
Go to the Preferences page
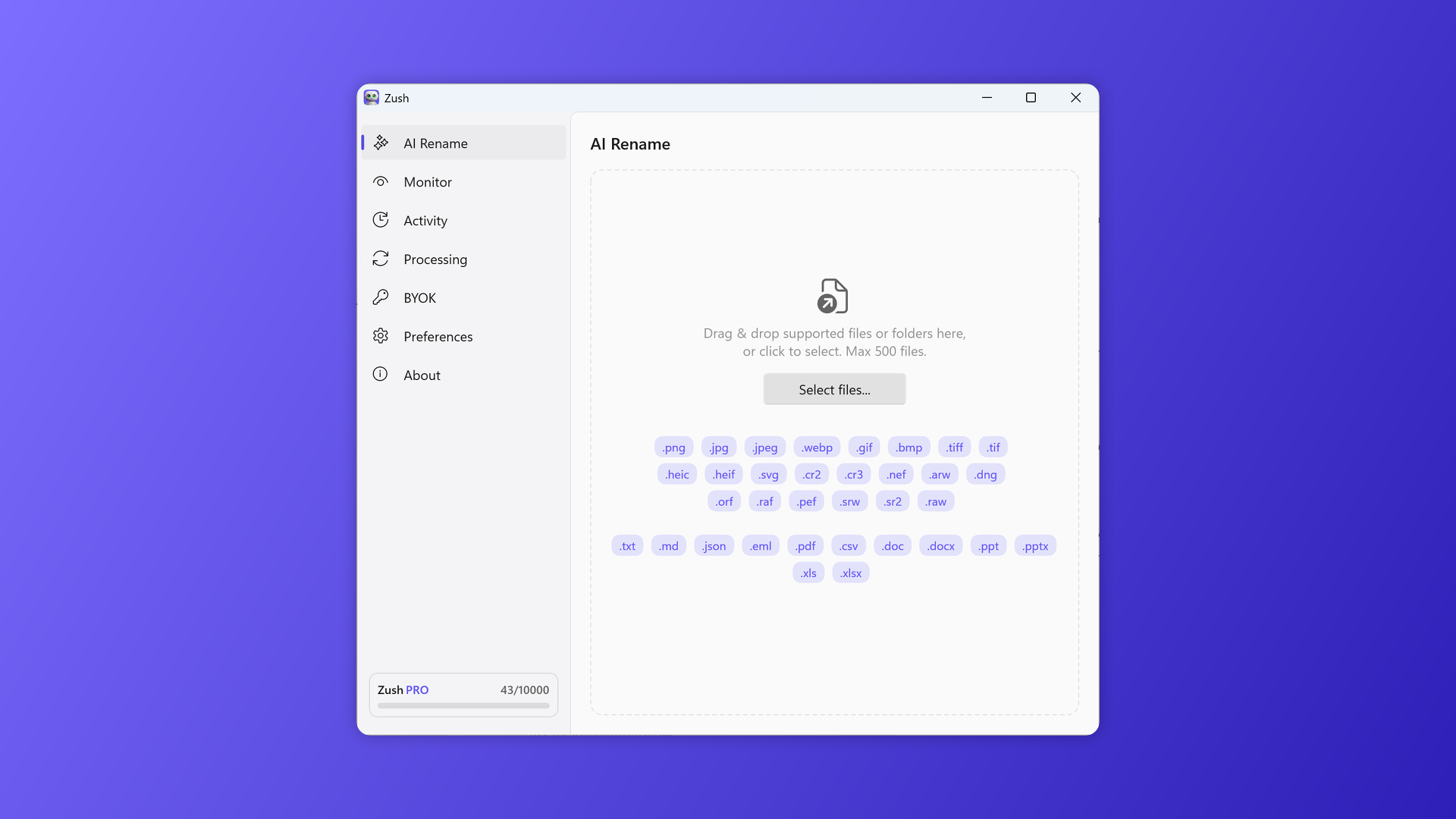point(438,337)
